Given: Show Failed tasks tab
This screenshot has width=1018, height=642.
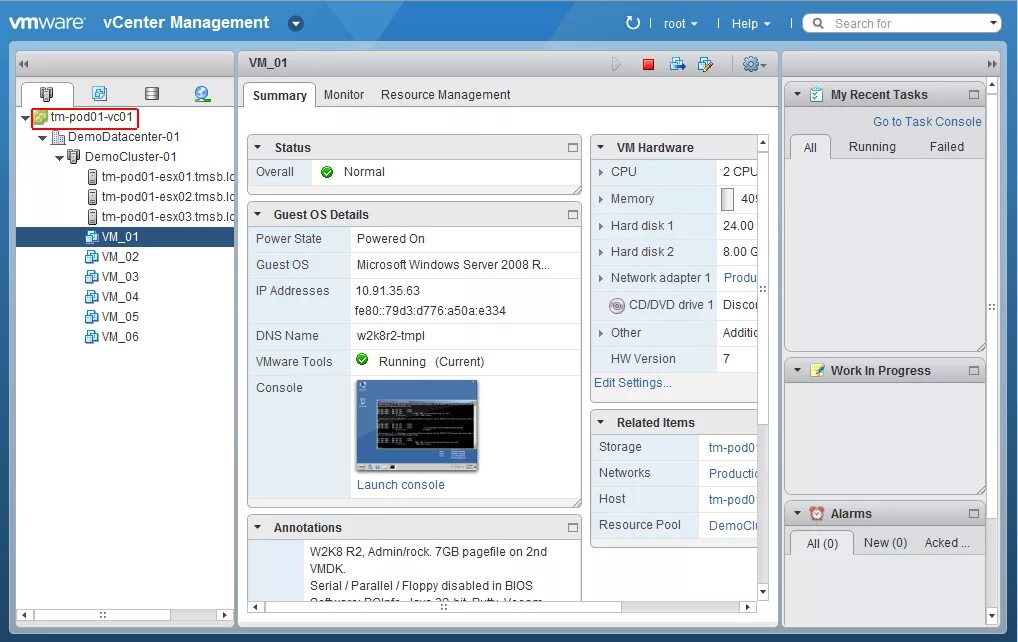Looking at the screenshot, I should tap(947, 147).
